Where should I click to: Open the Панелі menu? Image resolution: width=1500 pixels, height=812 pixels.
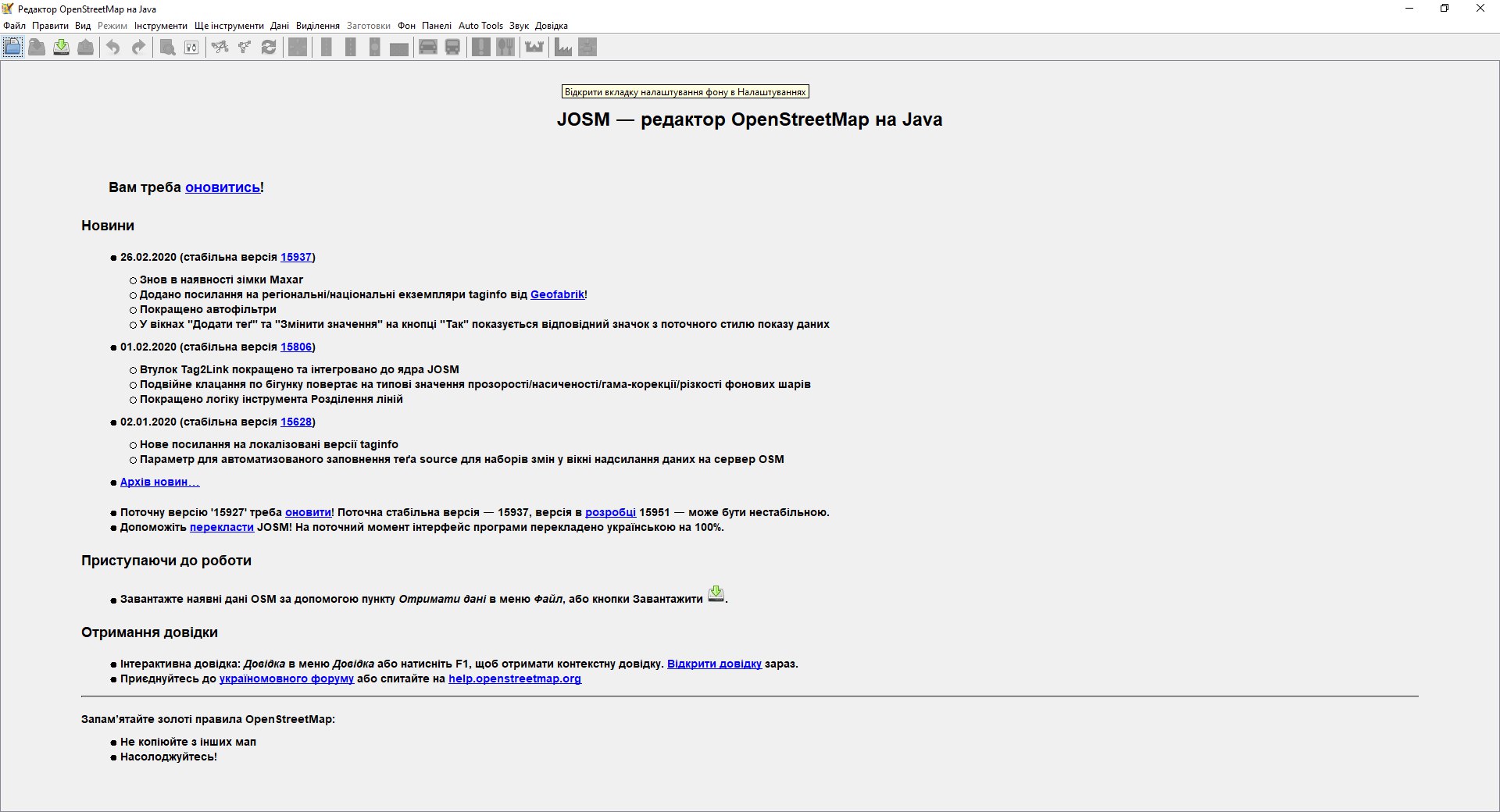(x=437, y=26)
